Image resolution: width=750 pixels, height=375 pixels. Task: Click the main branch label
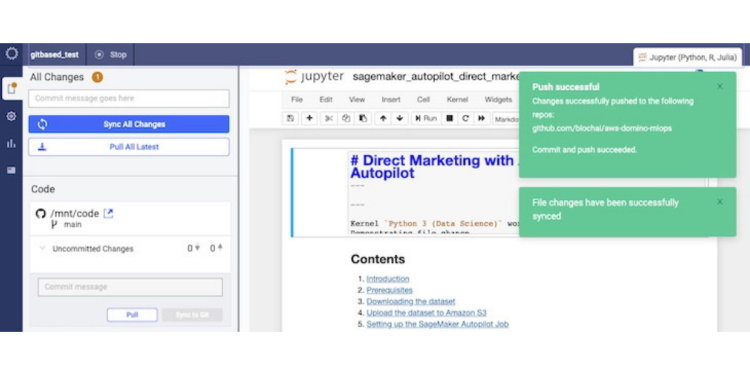72,224
